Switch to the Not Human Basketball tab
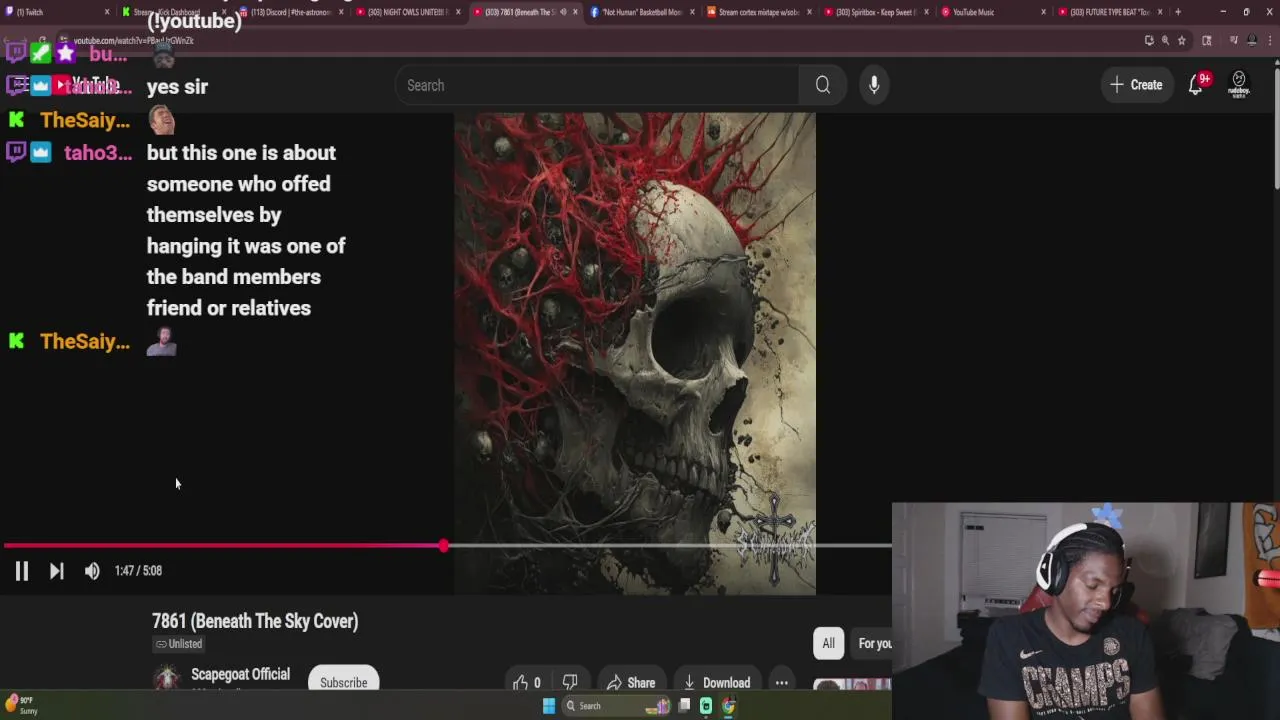1280x720 pixels. click(640, 12)
